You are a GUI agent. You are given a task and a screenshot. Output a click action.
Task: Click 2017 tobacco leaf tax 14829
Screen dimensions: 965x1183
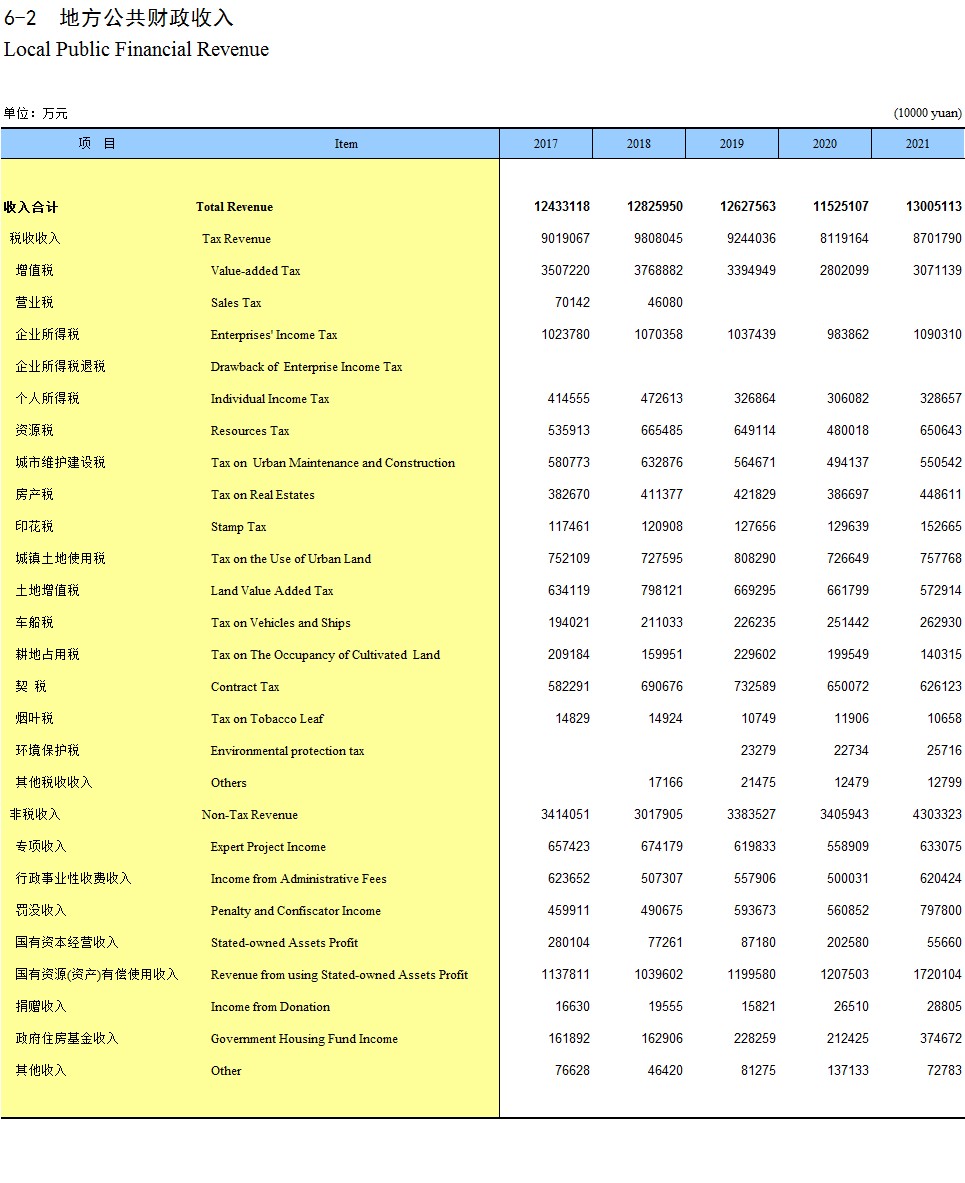(x=573, y=718)
